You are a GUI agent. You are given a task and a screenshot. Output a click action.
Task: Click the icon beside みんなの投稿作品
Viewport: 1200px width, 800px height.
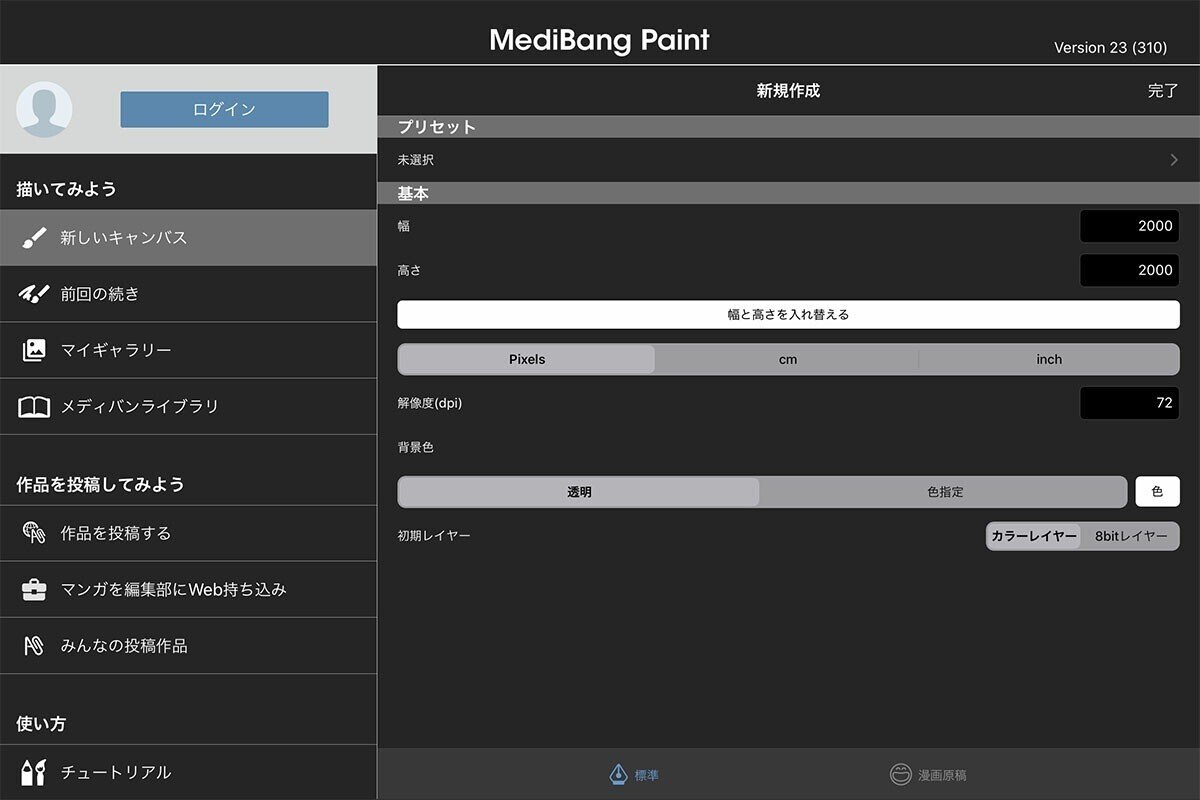(35, 645)
